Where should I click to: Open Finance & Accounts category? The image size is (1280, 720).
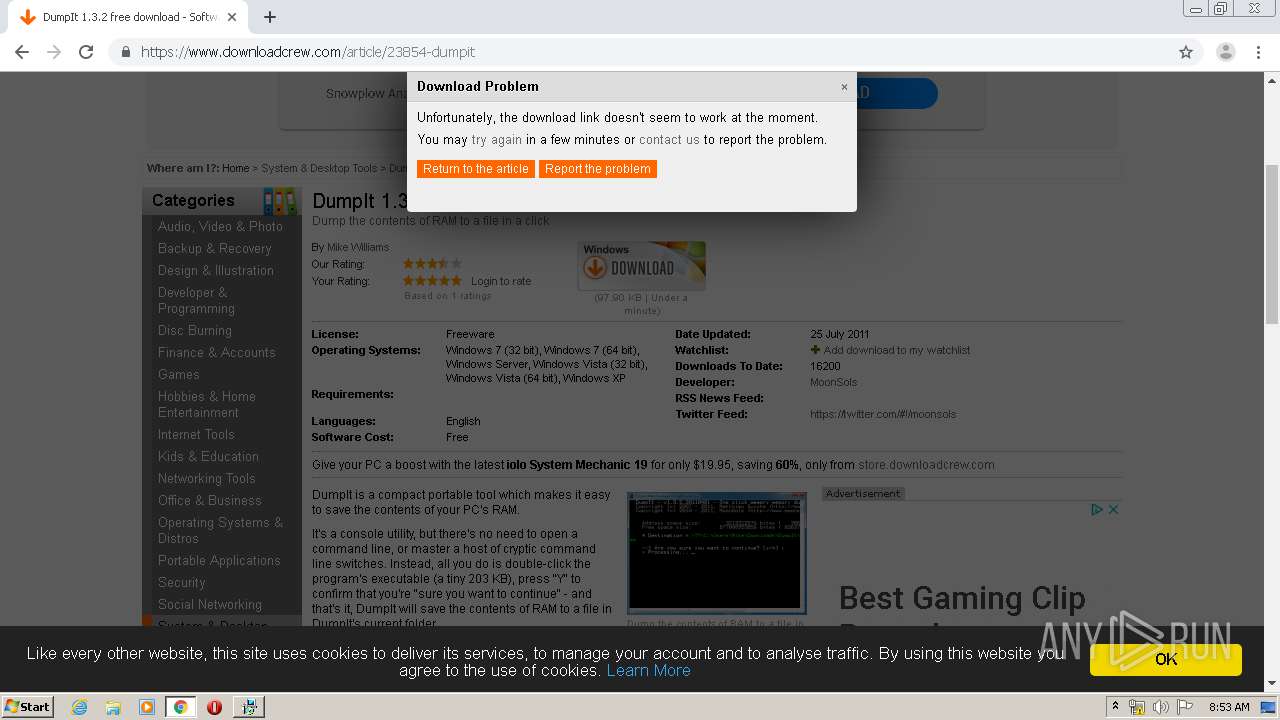[216, 352]
